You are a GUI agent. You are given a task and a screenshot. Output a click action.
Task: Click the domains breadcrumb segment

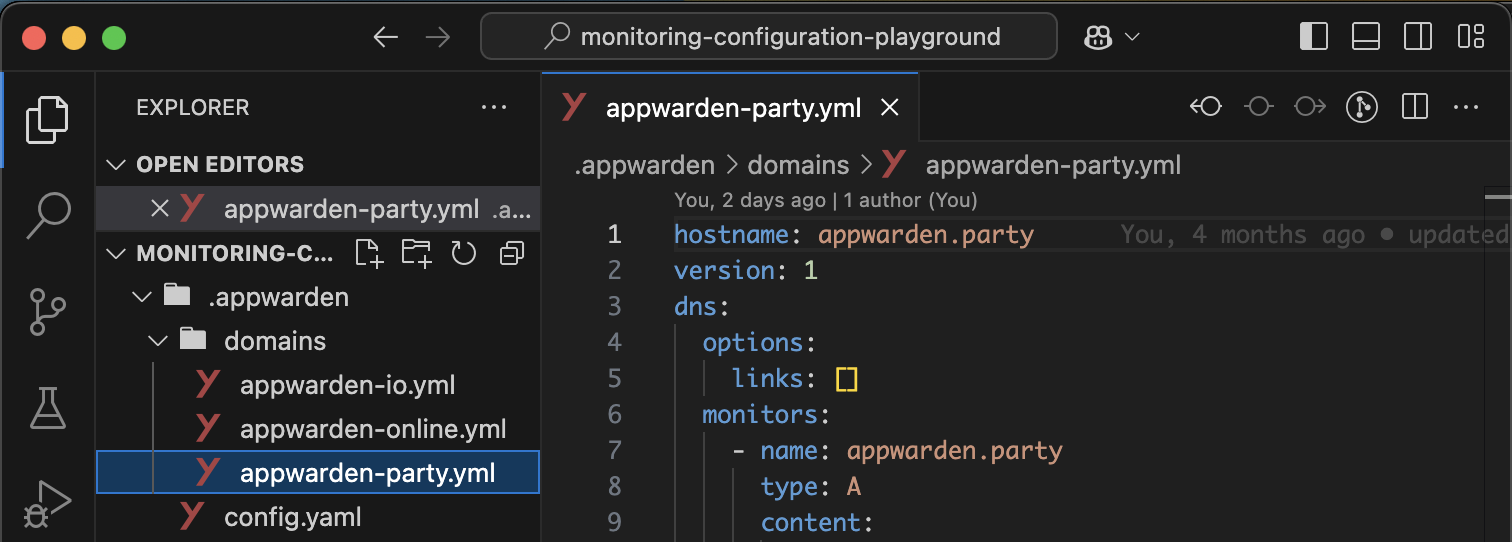tap(798, 165)
